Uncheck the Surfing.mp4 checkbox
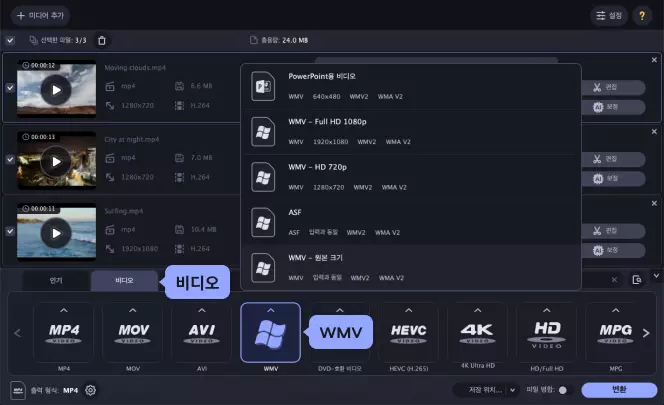Screen dimensions: 664x405 pyautogui.click(x=10, y=231)
